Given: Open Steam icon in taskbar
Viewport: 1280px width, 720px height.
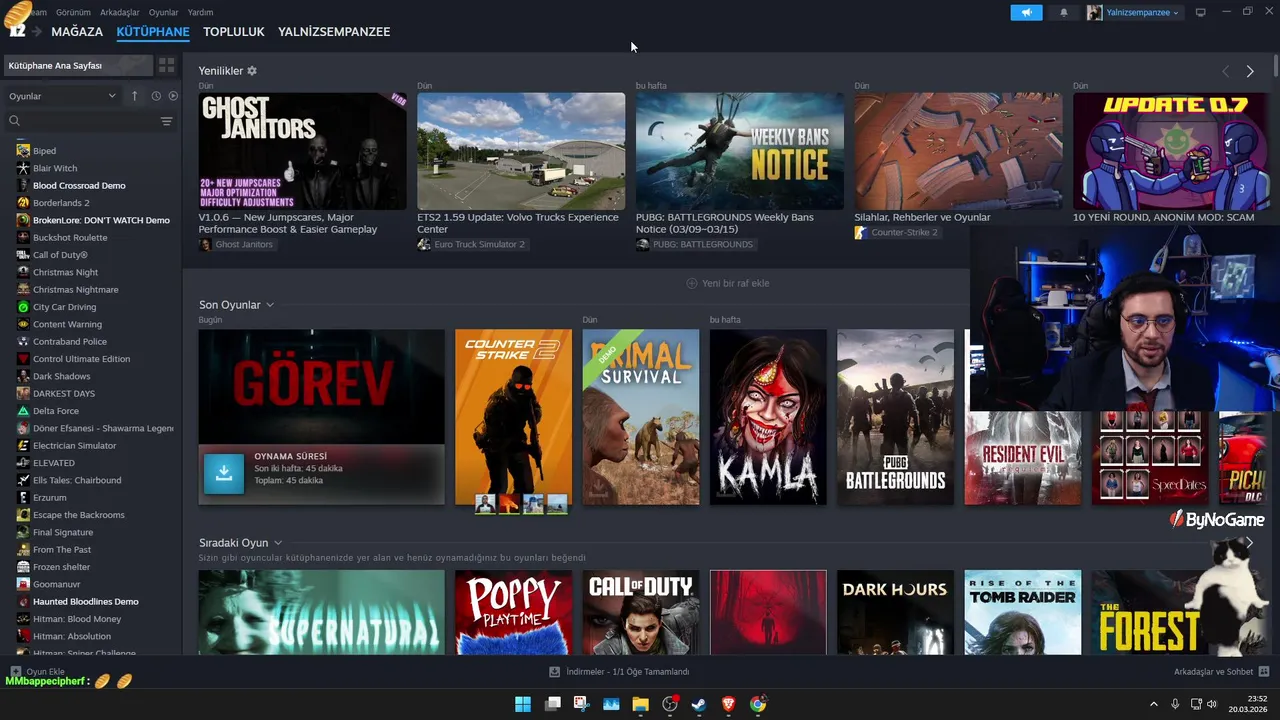Looking at the screenshot, I should (699, 704).
